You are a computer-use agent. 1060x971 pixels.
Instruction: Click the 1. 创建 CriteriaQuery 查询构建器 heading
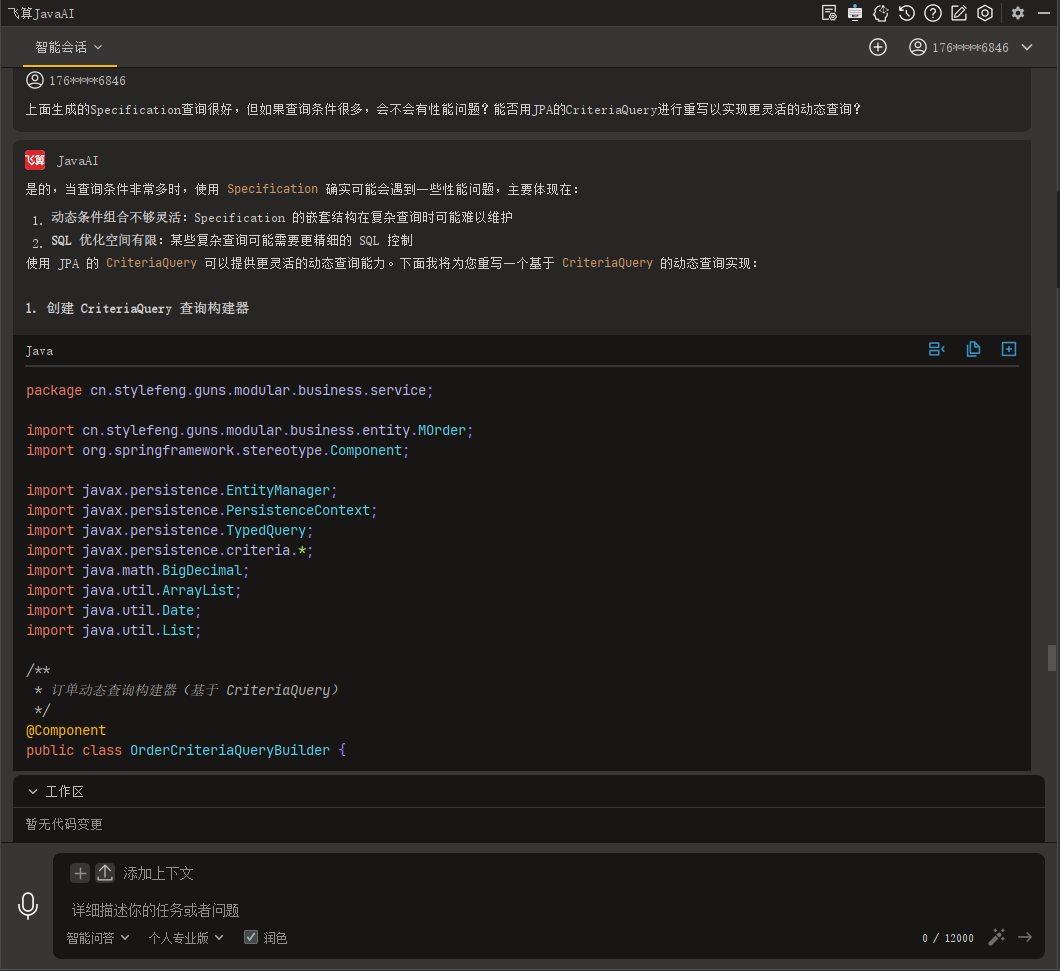[x=137, y=308]
